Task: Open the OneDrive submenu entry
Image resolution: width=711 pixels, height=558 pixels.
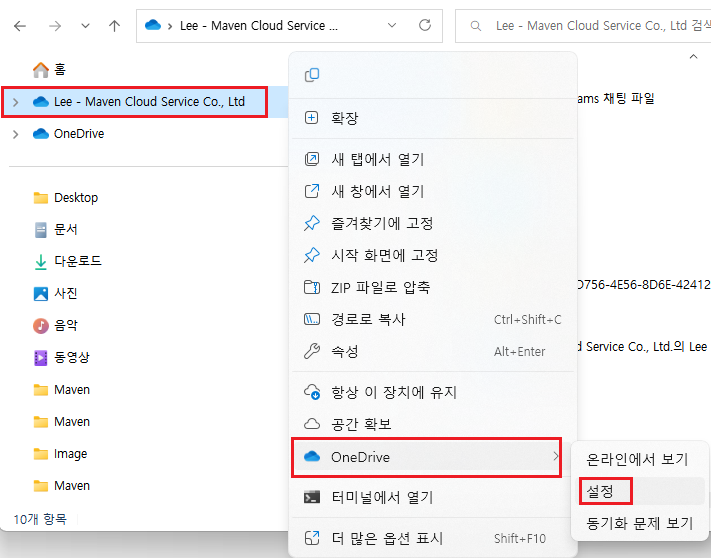Action: pyautogui.click(x=426, y=457)
